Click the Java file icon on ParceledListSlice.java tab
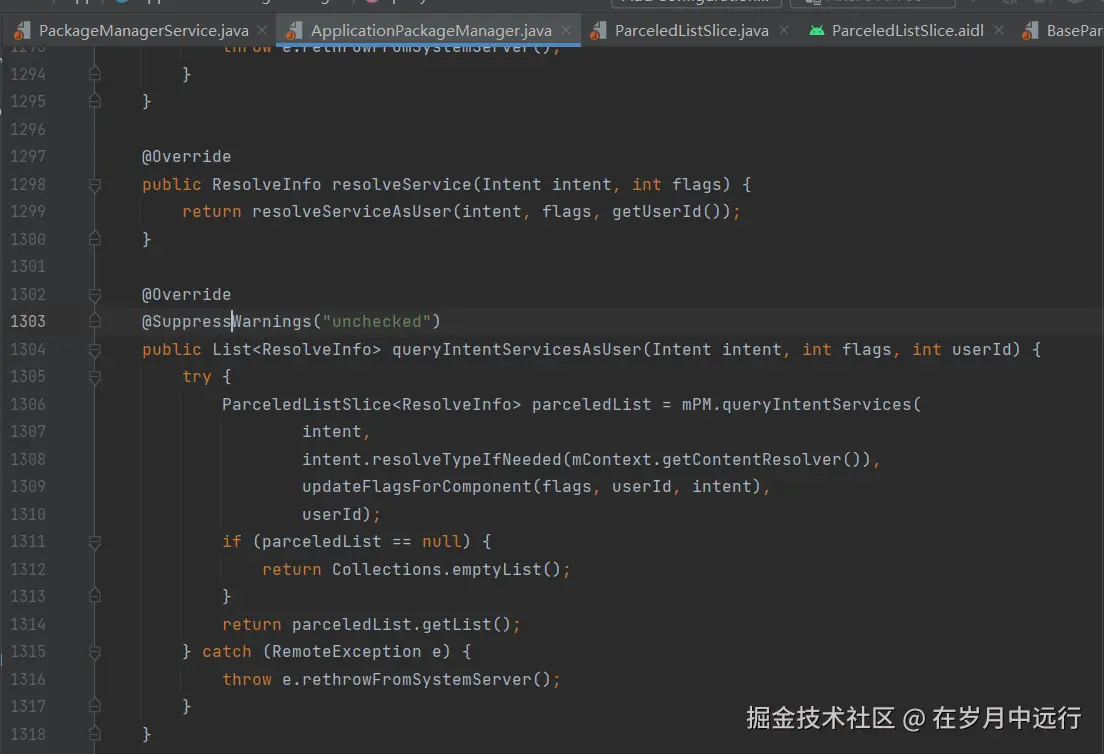 click(x=598, y=30)
